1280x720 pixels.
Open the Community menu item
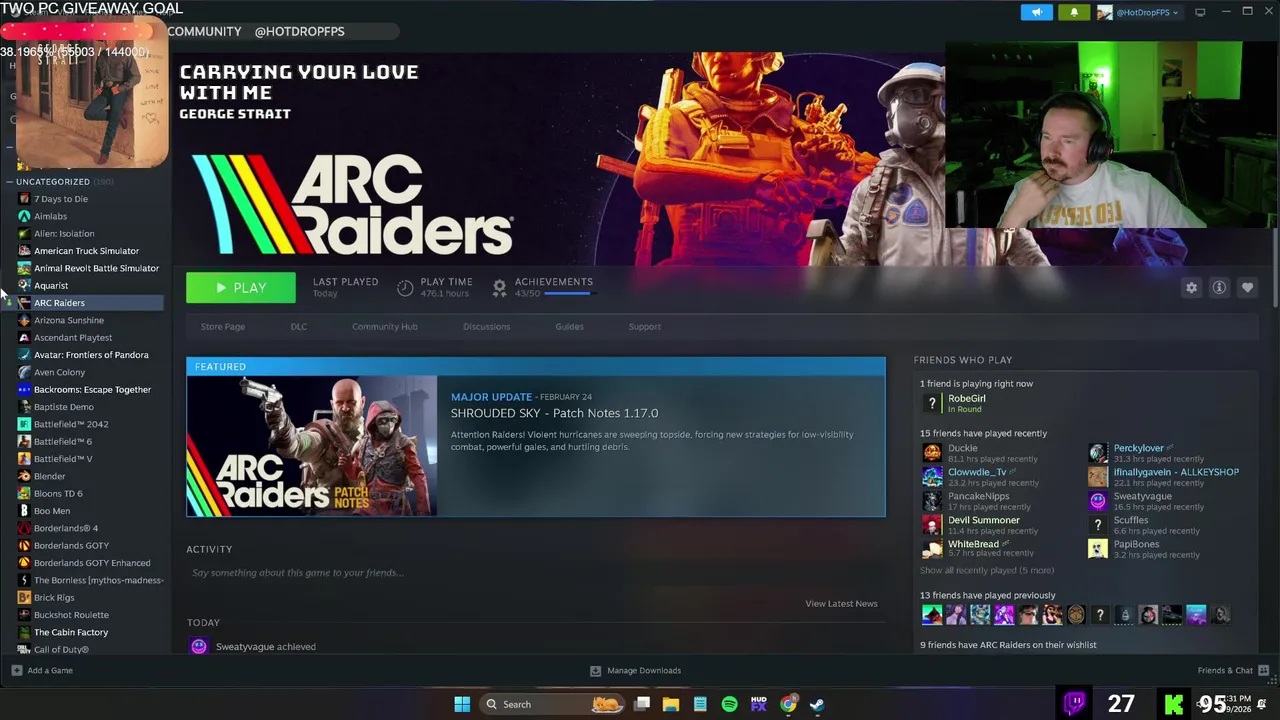click(204, 31)
